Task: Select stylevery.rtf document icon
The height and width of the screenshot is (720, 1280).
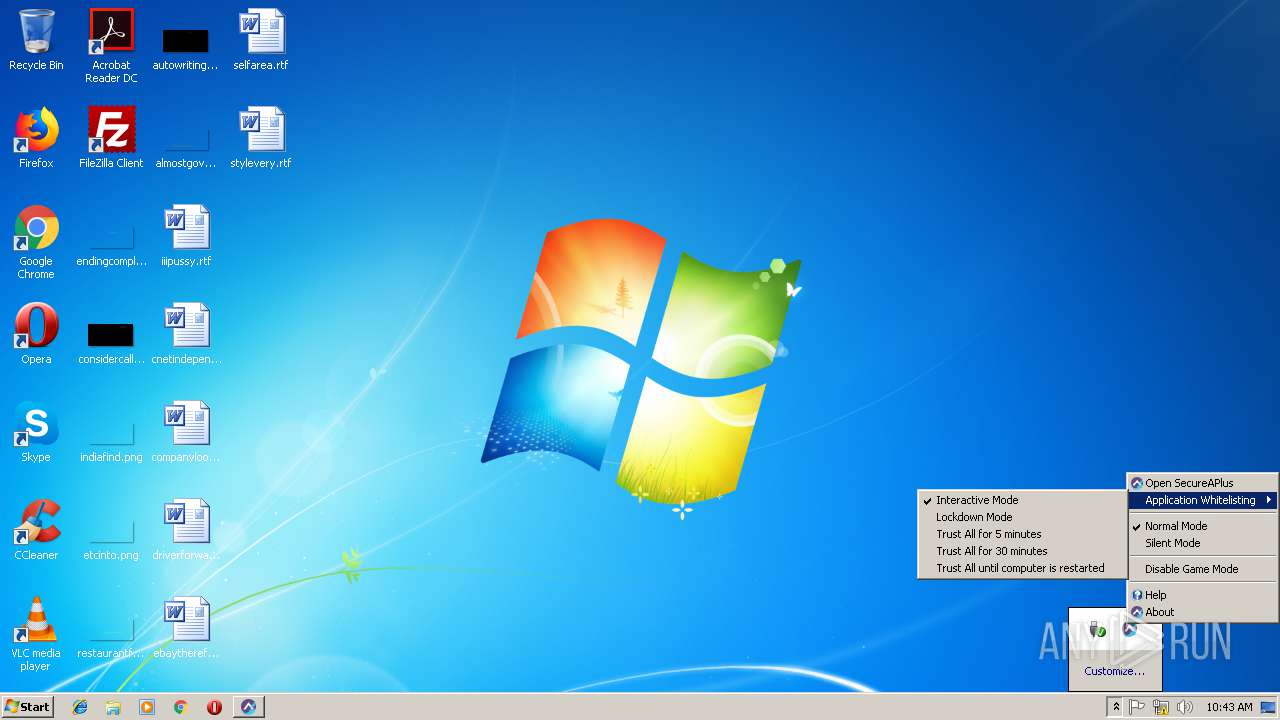Action: tap(261, 138)
